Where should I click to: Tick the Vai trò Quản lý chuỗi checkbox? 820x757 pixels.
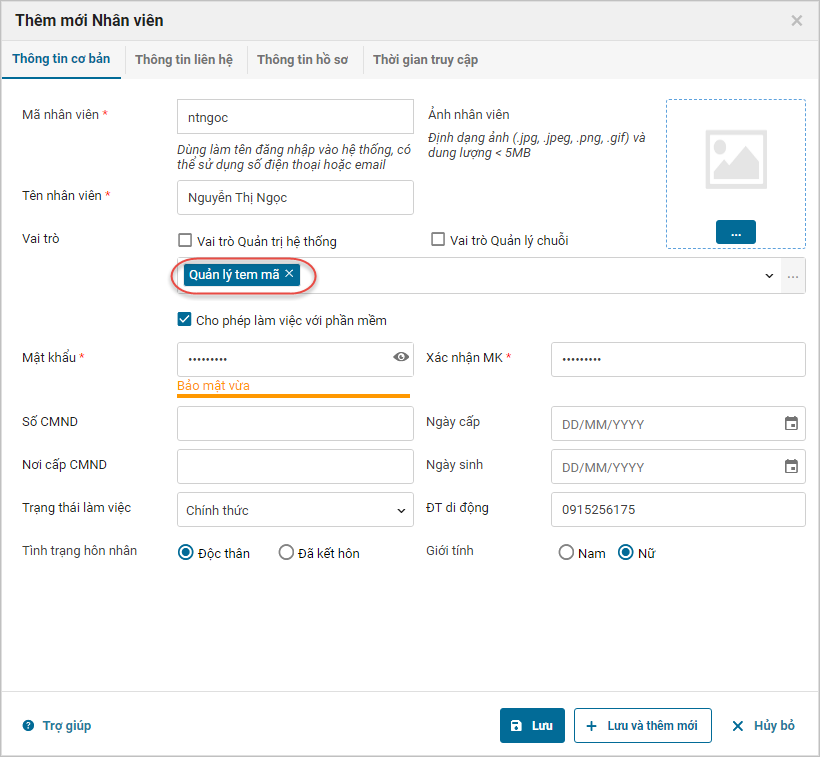(x=438, y=240)
